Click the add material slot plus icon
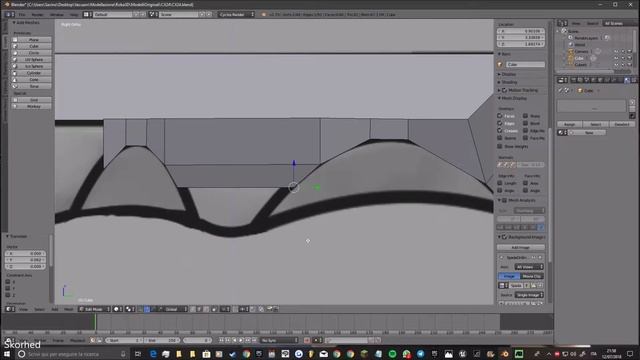 [632, 102]
